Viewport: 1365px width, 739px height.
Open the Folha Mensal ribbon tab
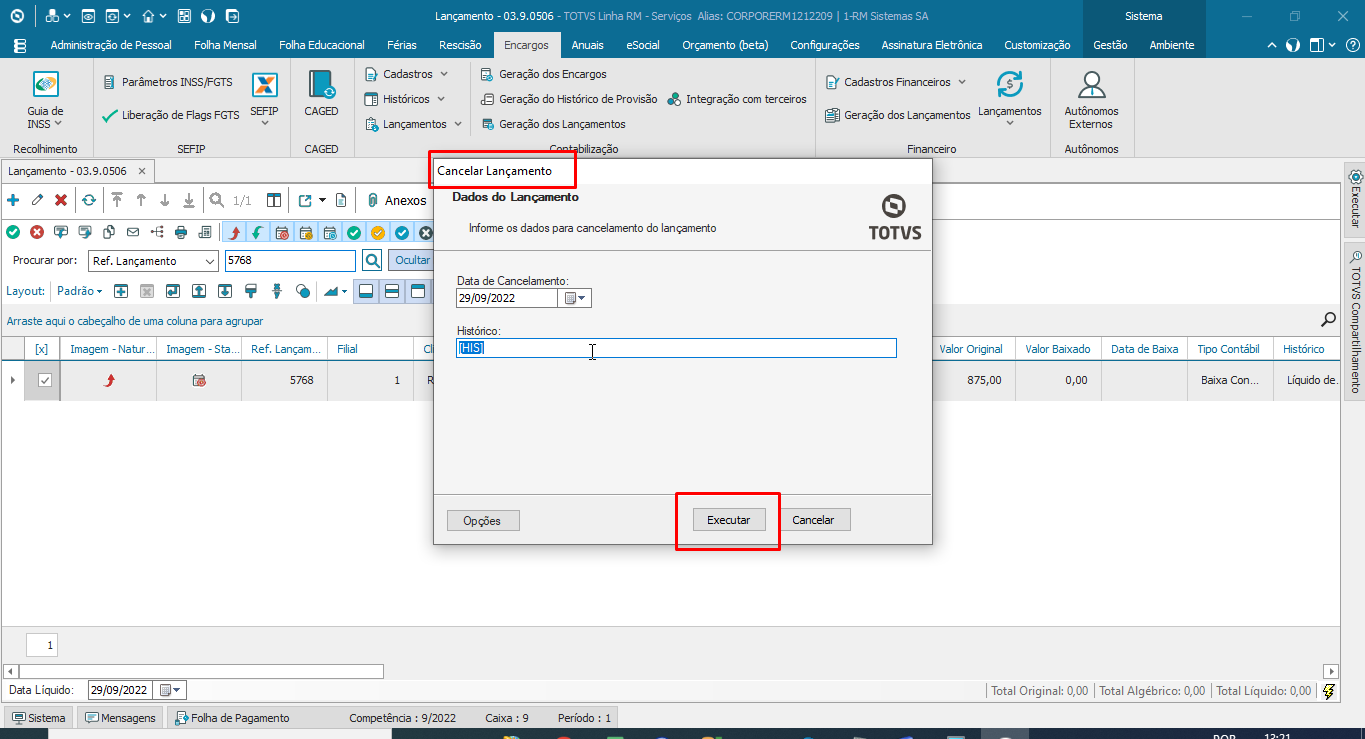[225, 45]
